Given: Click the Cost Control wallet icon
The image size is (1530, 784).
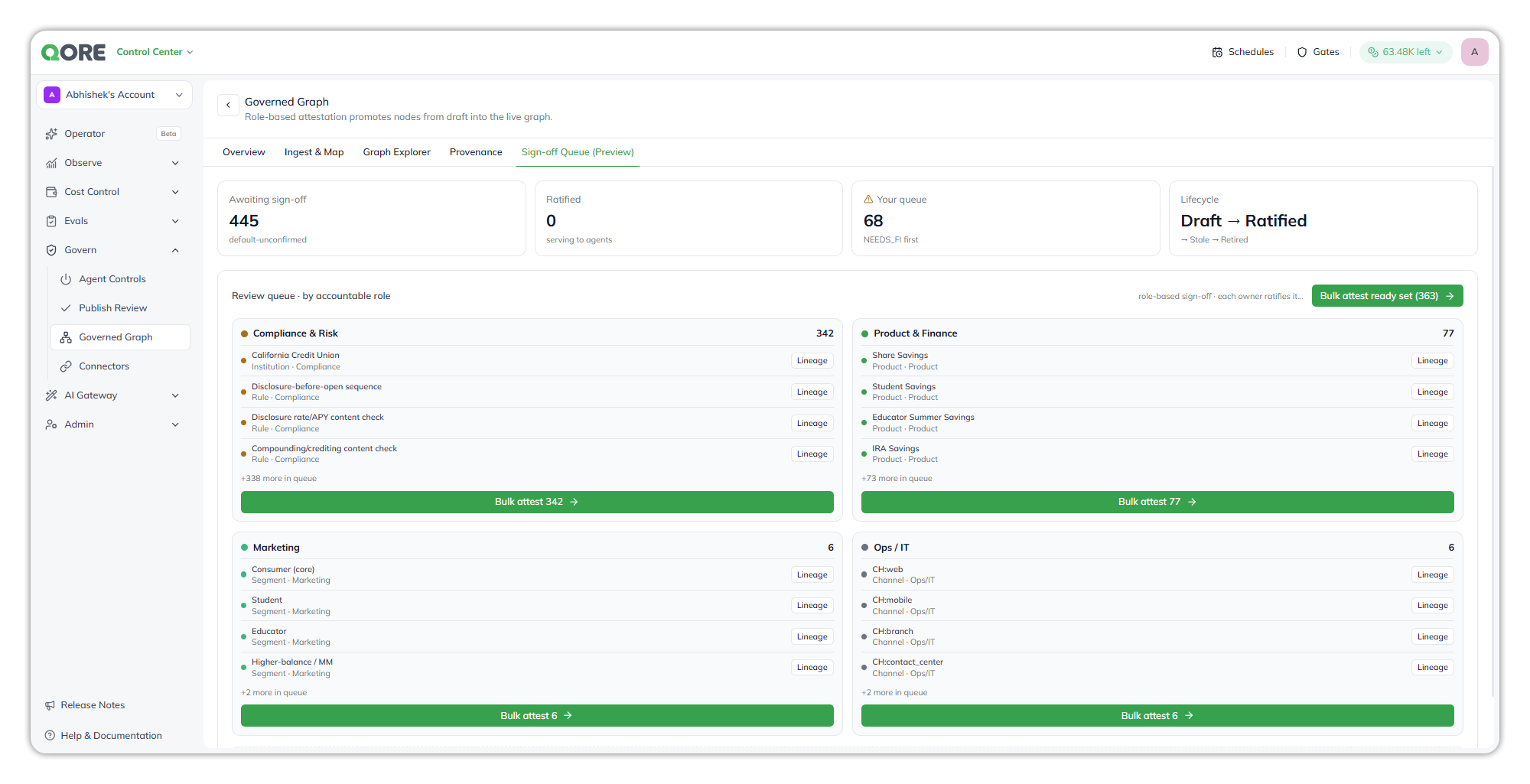Looking at the screenshot, I should pos(51,192).
